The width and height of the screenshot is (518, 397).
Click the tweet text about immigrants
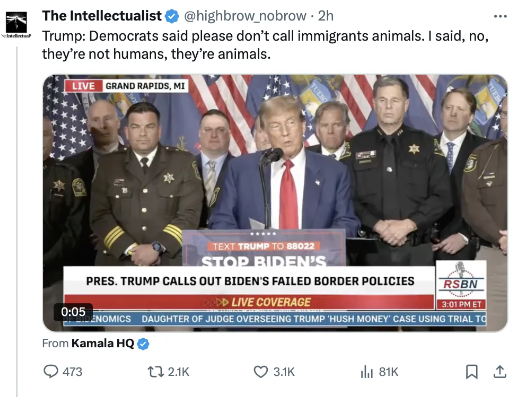265,45
